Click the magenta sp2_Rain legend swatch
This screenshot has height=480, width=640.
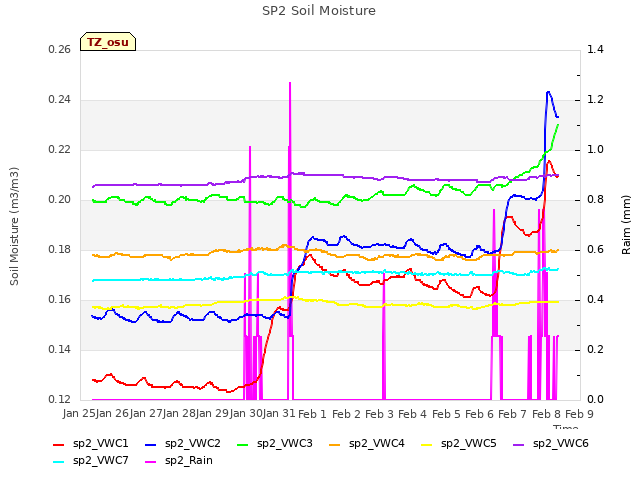[x=151, y=462]
